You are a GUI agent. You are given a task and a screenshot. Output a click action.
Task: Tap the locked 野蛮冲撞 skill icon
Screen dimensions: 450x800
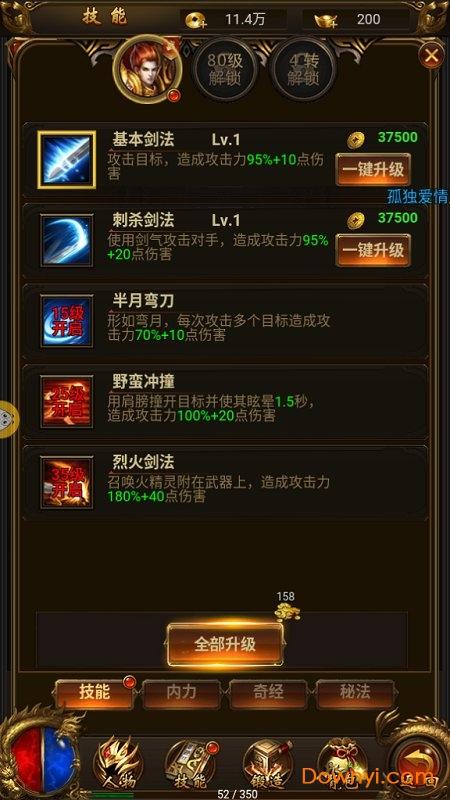tap(67, 402)
